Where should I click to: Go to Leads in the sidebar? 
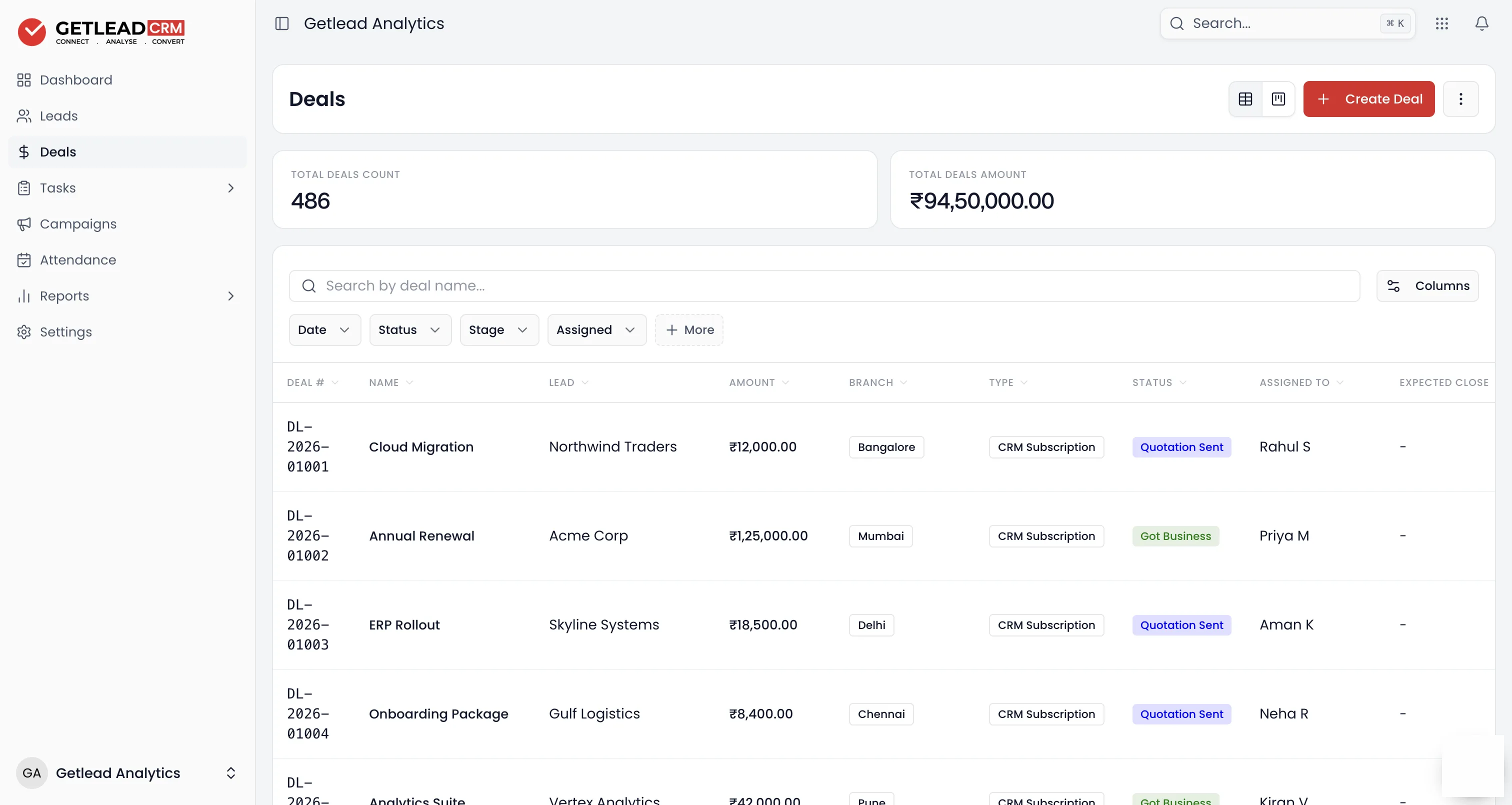coord(127,115)
